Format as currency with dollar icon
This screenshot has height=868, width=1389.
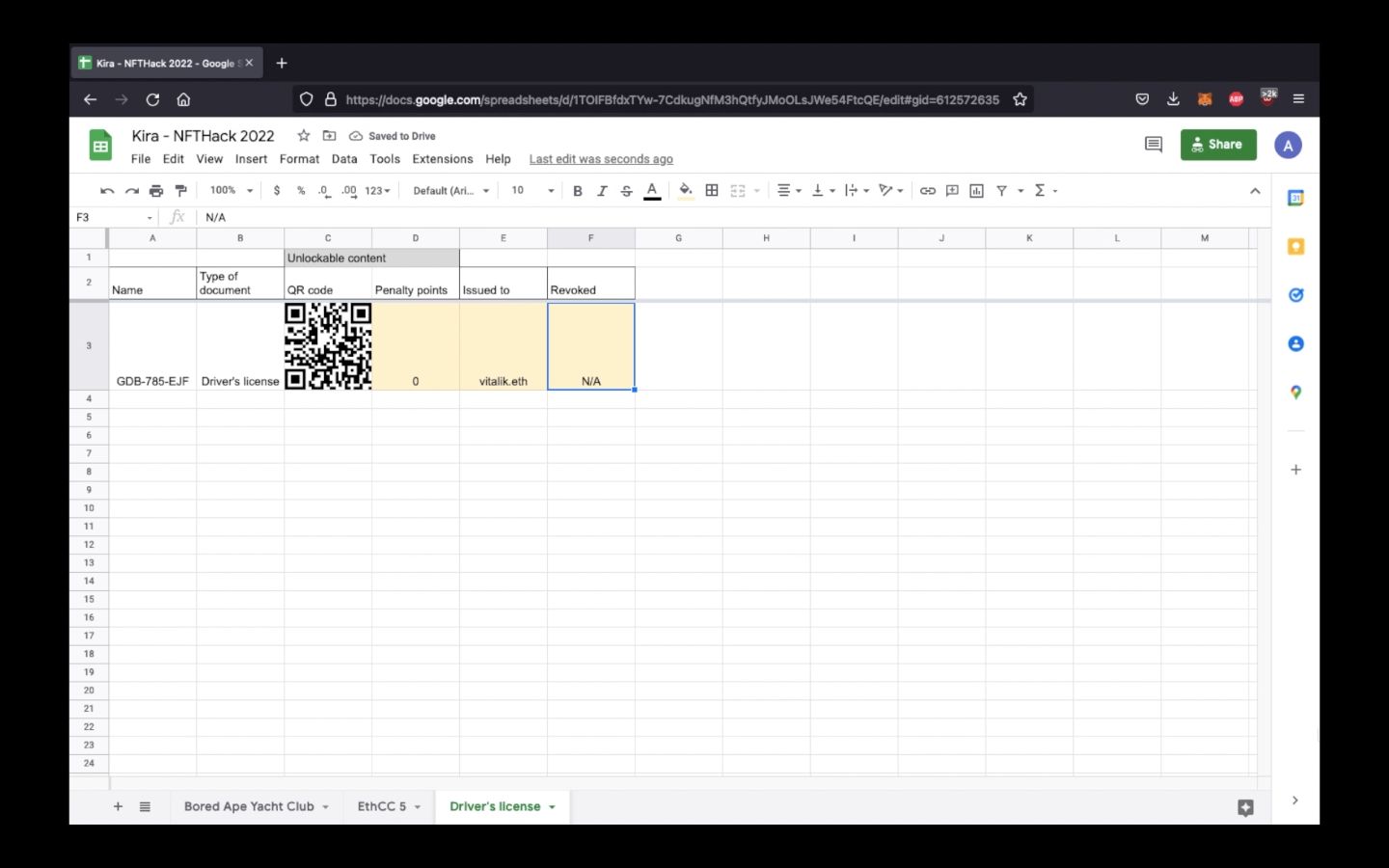[277, 191]
